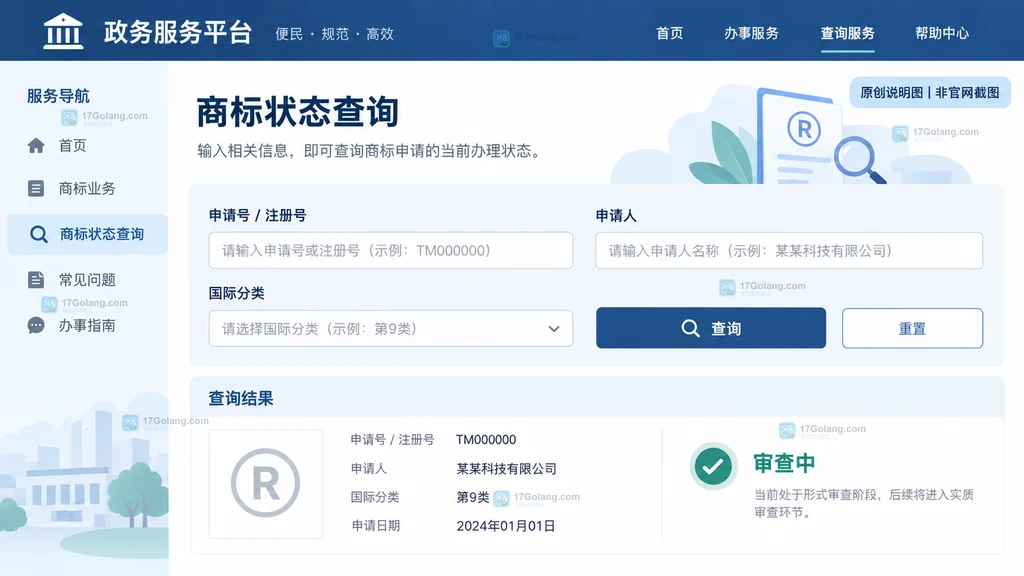Click the 政务服务平台 site title
This screenshot has width=1024, height=576.
[178, 32]
